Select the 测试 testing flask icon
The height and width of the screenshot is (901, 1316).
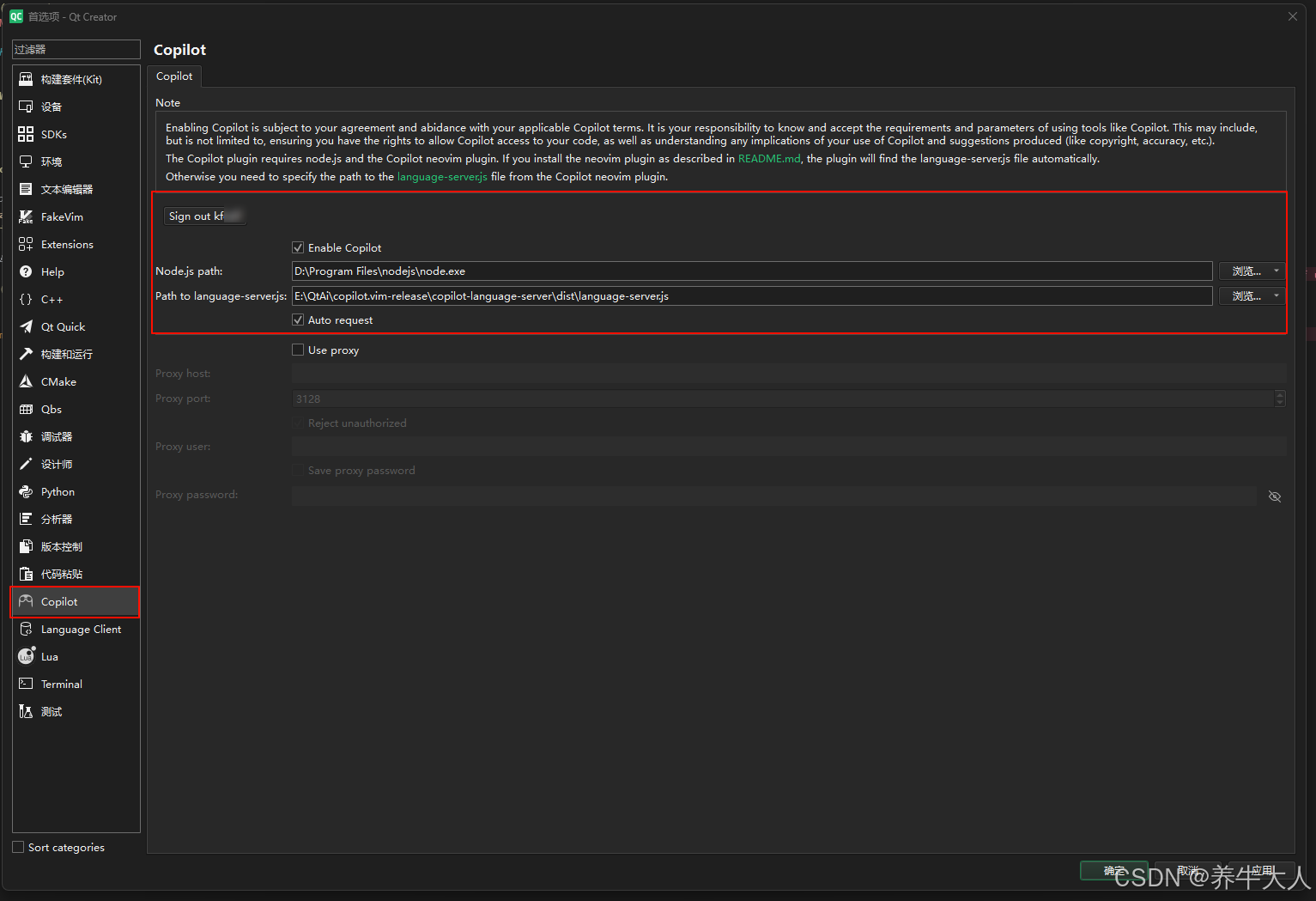pyautogui.click(x=26, y=711)
